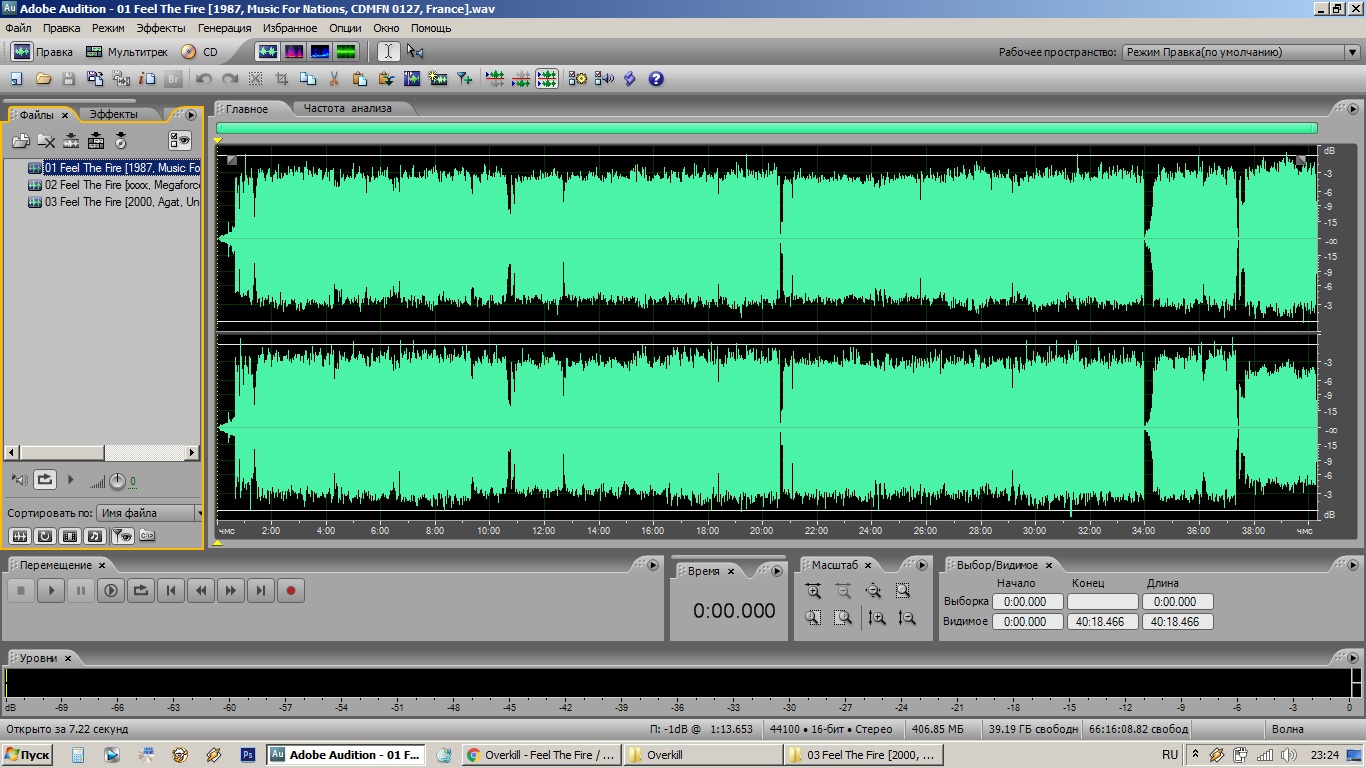This screenshot has width=1366, height=768.
Task: Open help with the question mark icon
Action: click(656, 79)
